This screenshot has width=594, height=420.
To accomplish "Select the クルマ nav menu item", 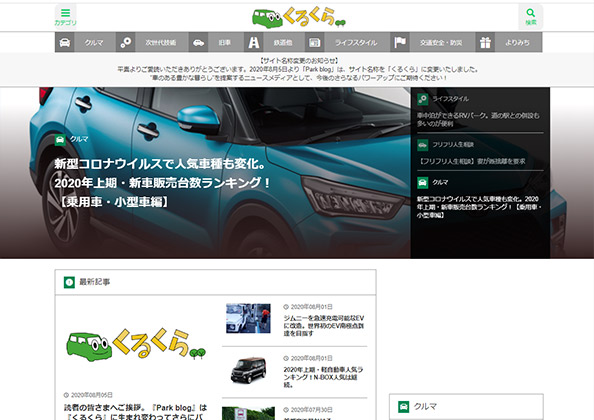I will [x=94, y=42].
